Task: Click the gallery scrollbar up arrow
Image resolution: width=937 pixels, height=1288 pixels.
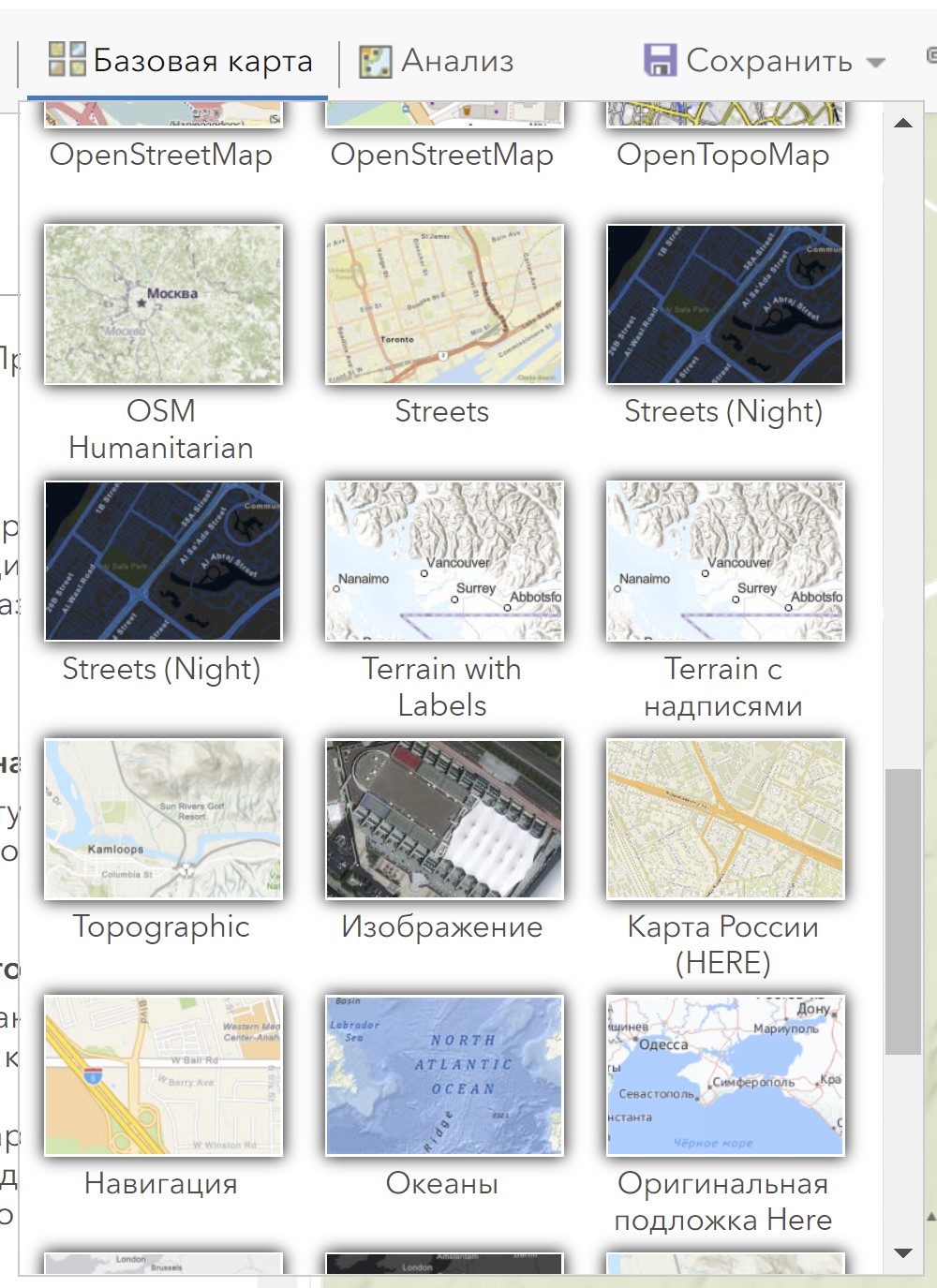Action: [x=903, y=123]
